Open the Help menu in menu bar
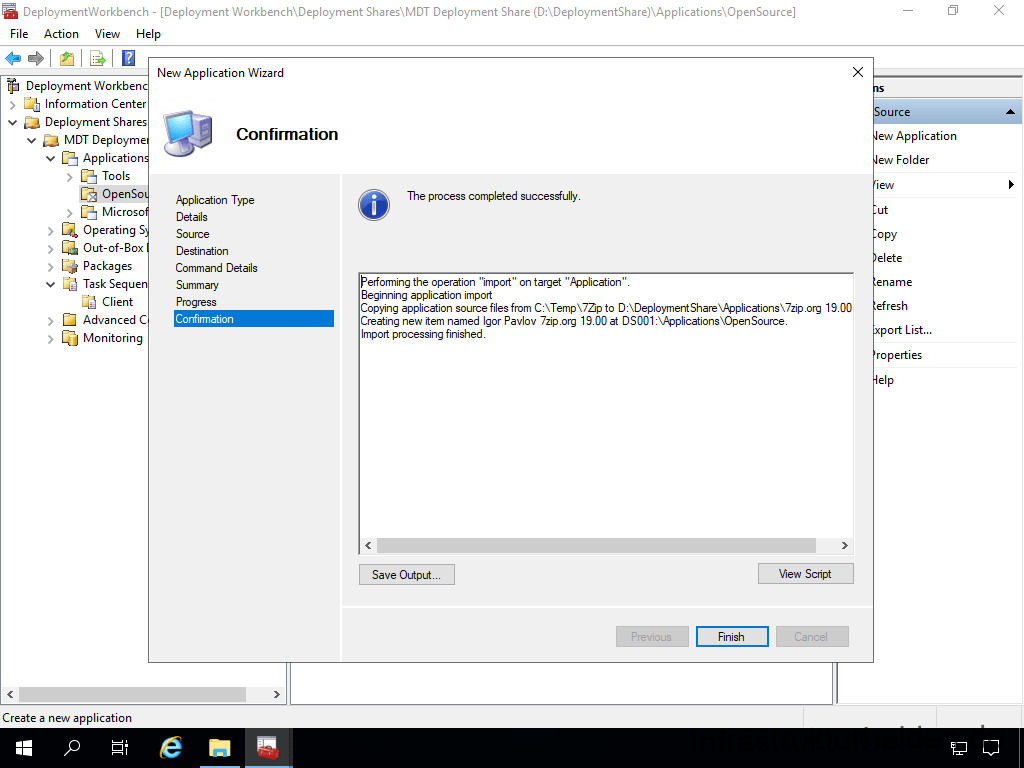This screenshot has width=1024, height=768. tap(148, 34)
